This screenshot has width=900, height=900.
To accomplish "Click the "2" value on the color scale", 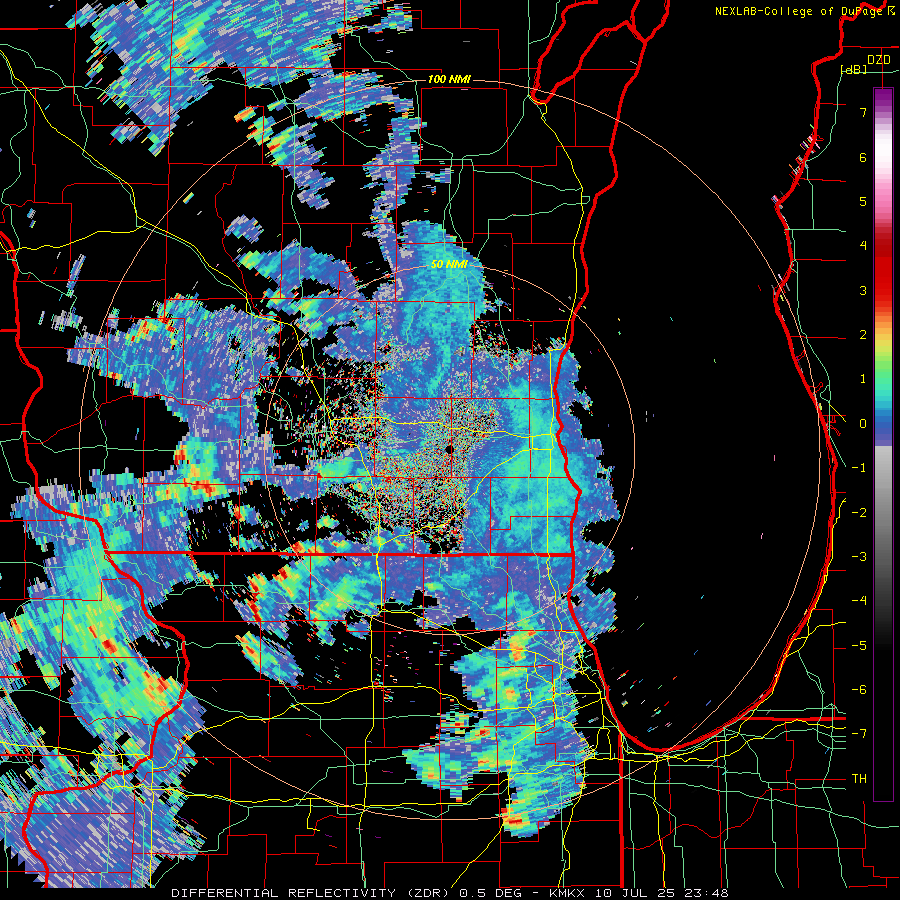I will point(863,335).
